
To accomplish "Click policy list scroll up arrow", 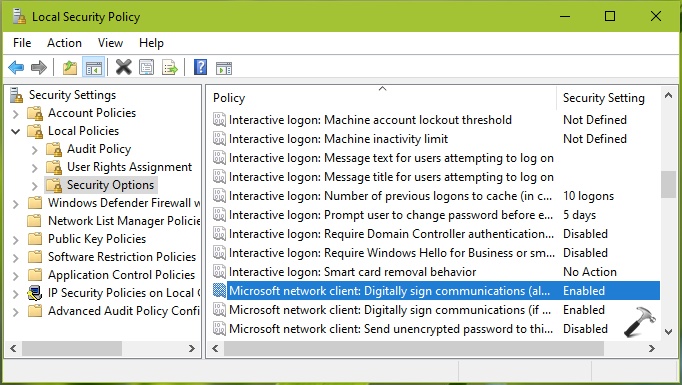I will [x=669, y=95].
